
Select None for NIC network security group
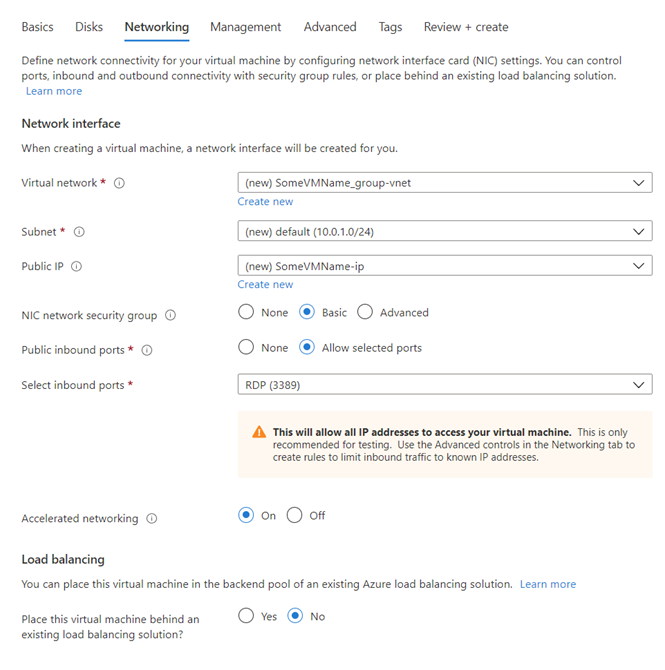[246, 312]
